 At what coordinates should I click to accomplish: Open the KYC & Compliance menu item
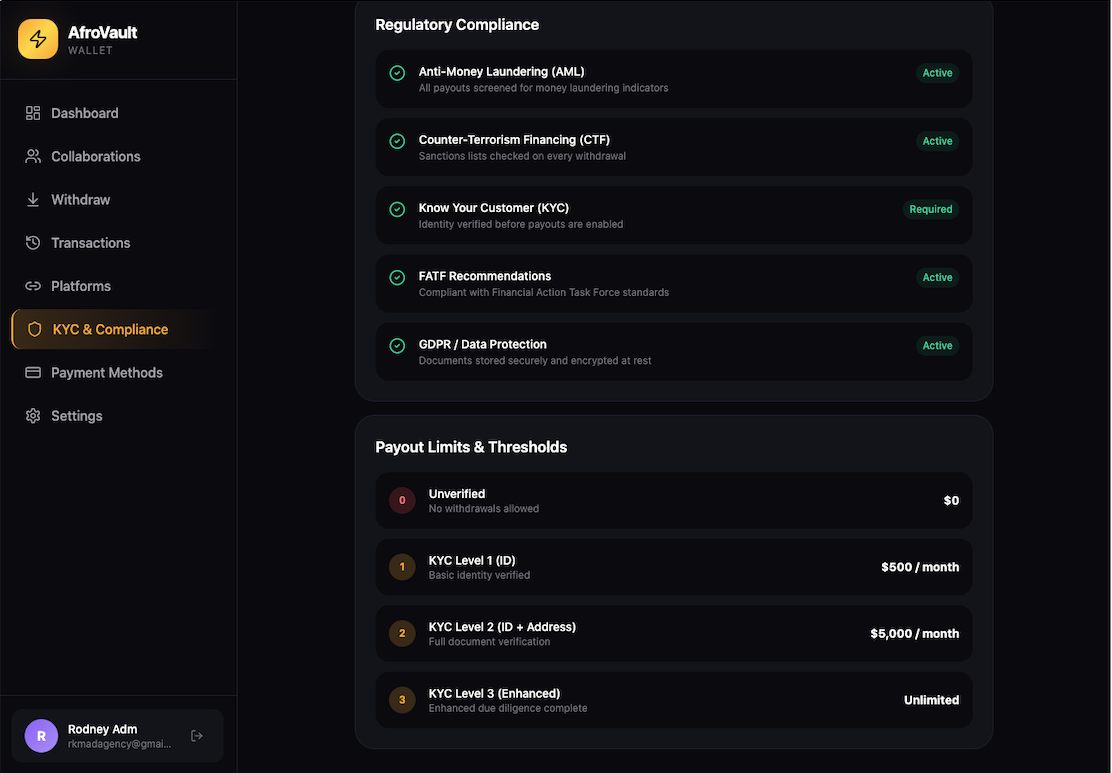coord(110,329)
